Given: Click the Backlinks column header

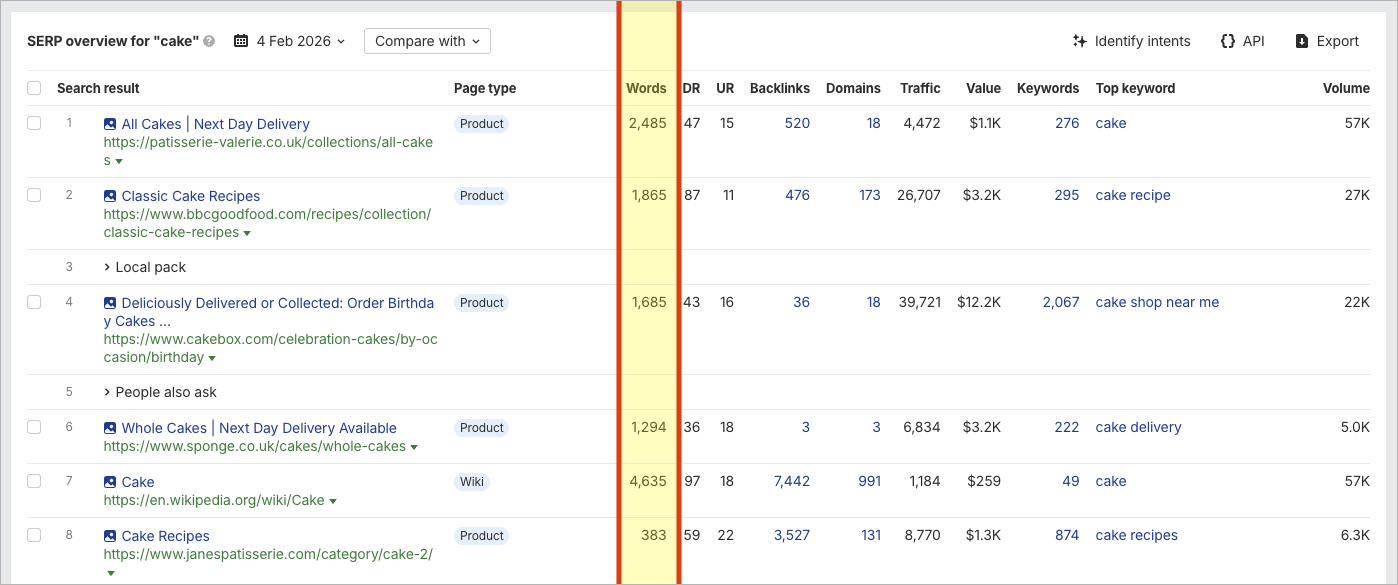Looking at the screenshot, I should click(780, 88).
